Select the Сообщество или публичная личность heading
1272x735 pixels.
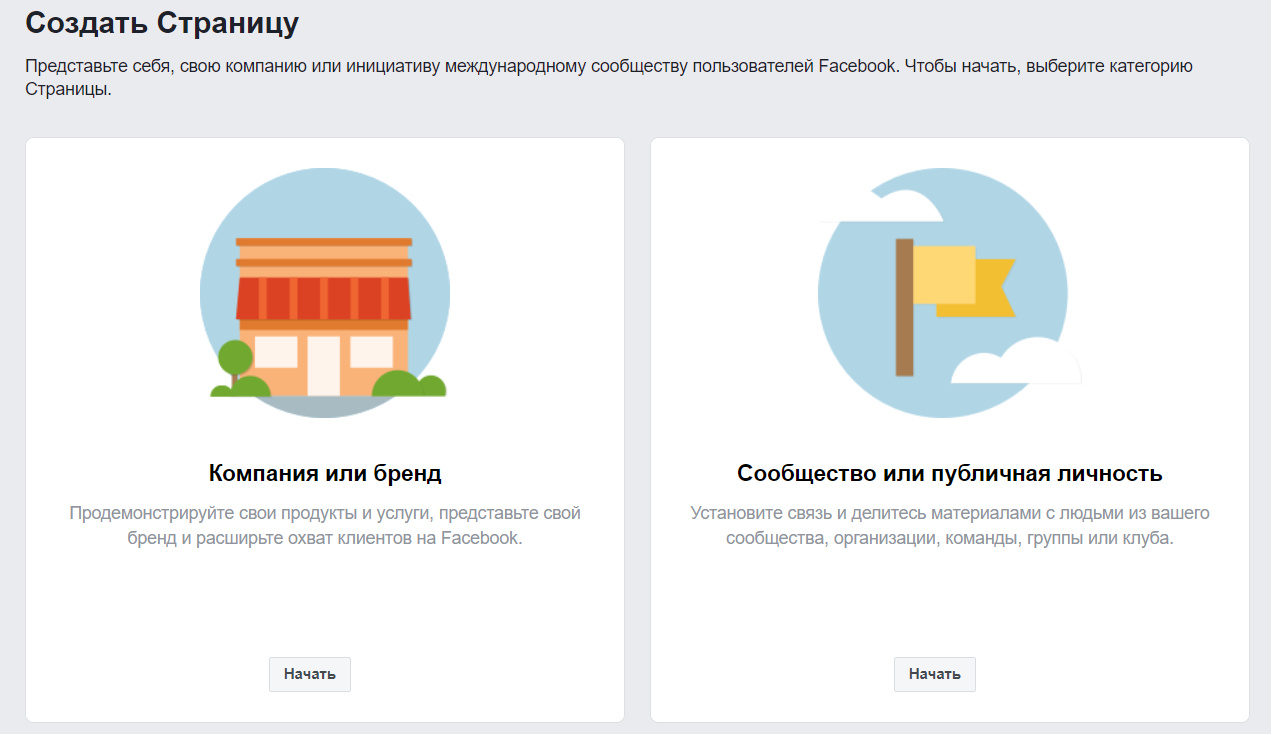[x=949, y=473]
